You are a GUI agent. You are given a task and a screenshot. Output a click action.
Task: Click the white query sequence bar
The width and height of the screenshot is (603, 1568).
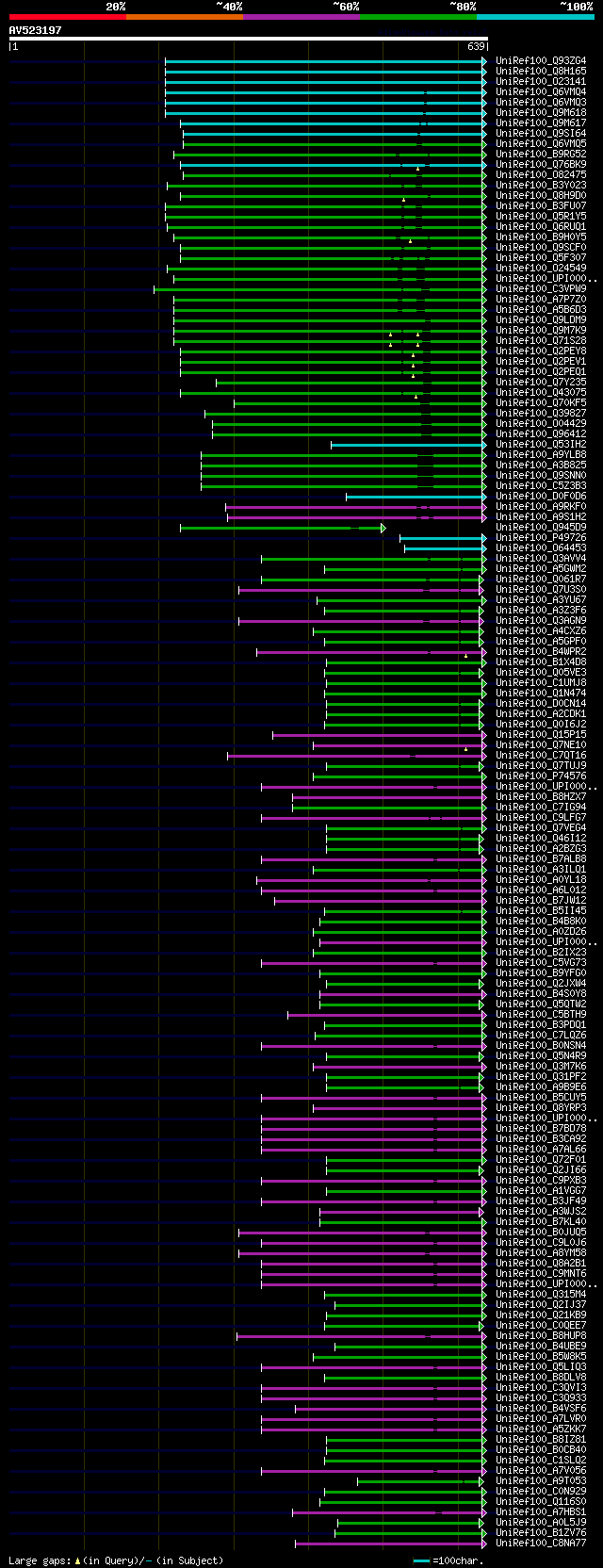pos(249,39)
